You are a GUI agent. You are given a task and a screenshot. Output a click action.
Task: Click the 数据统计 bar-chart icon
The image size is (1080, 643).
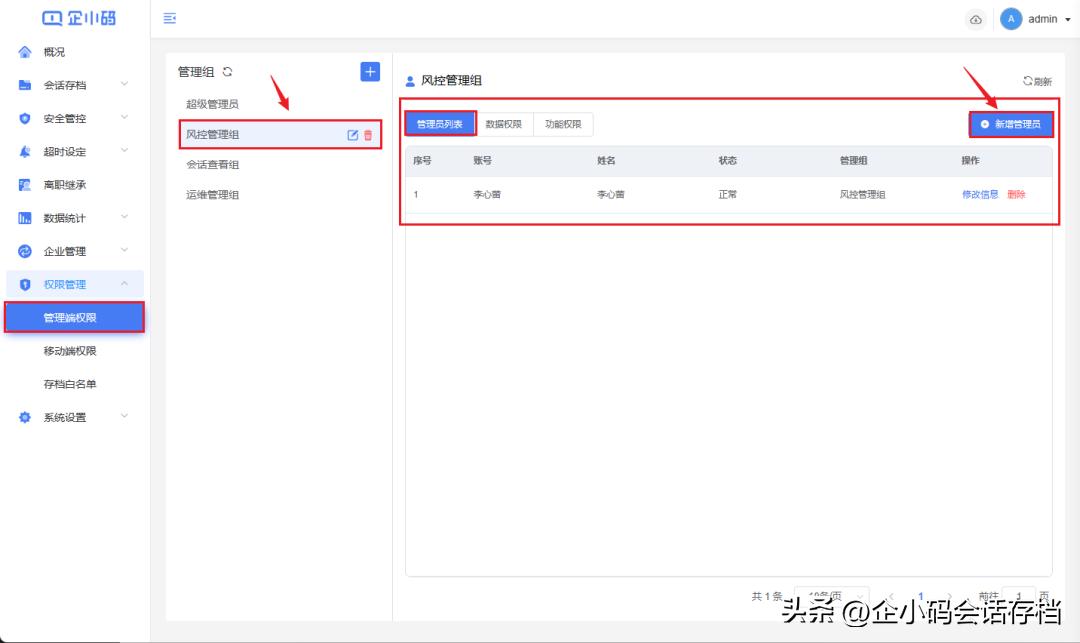[x=24, y=217]
